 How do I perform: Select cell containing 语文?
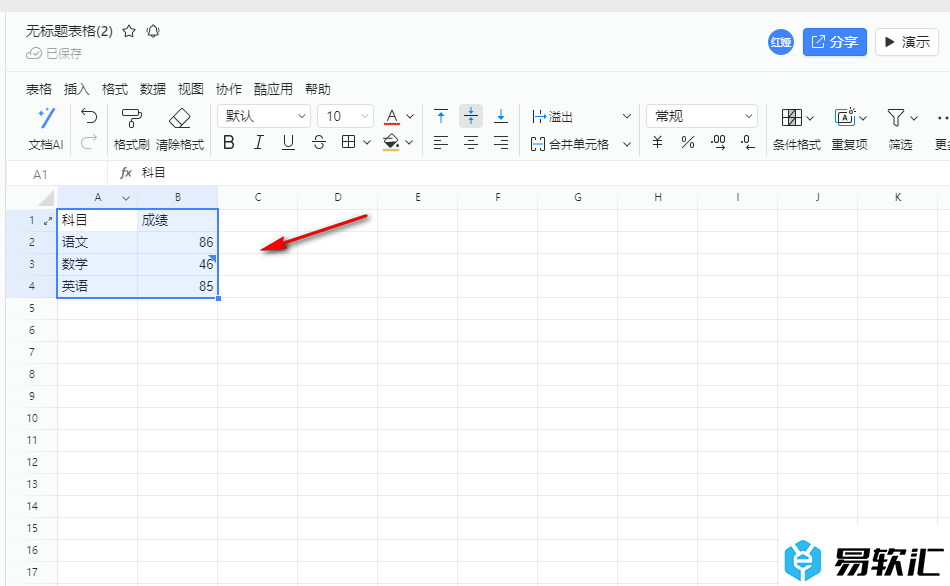[x=98, y=242]
